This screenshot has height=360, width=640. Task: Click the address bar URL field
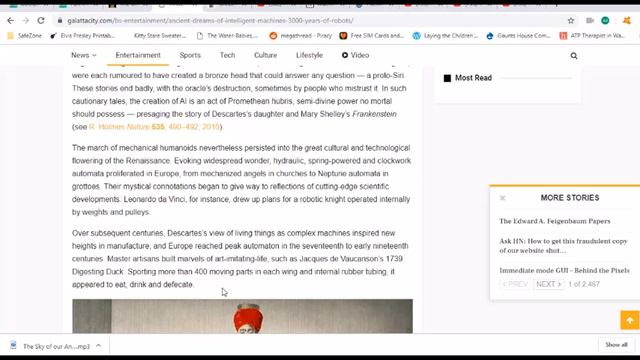coord(310,20)
